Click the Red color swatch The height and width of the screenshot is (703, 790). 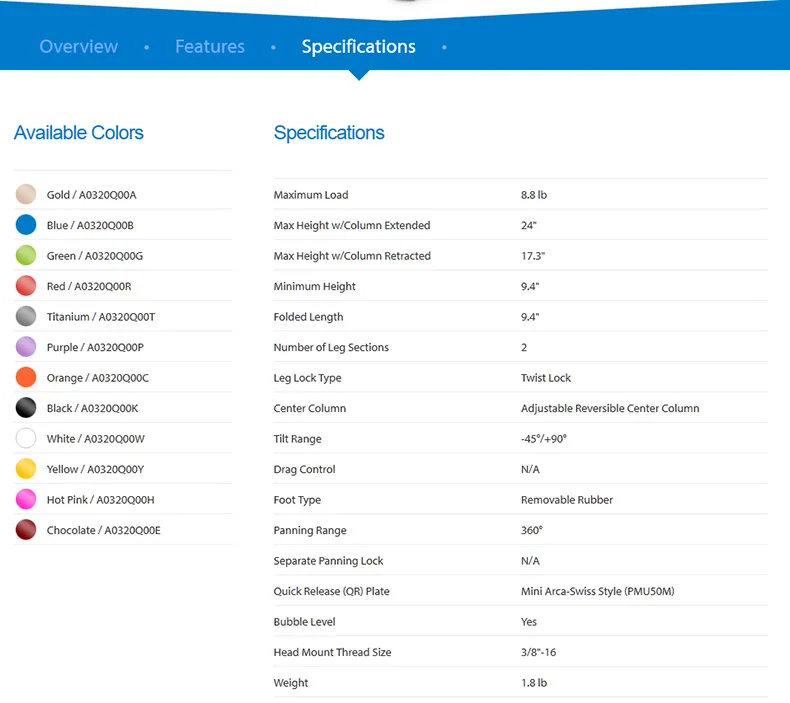26,286
